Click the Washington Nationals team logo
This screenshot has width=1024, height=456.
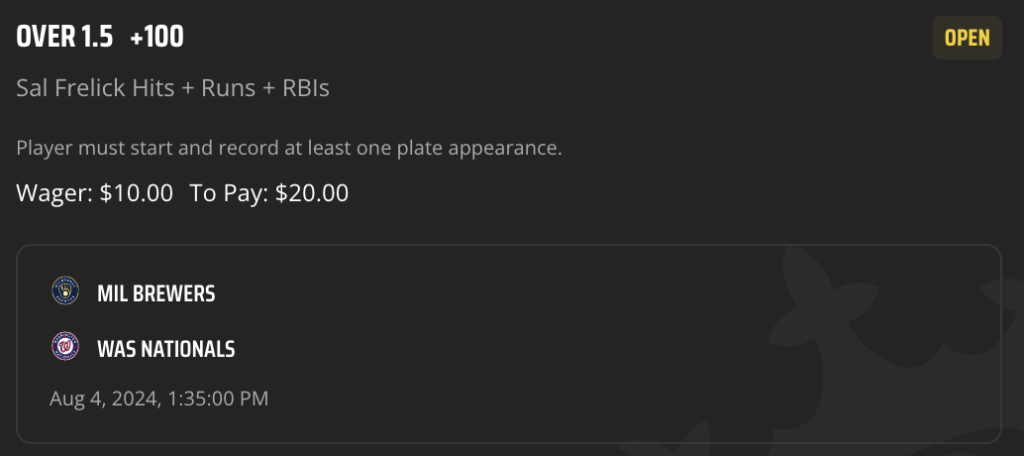65,346
